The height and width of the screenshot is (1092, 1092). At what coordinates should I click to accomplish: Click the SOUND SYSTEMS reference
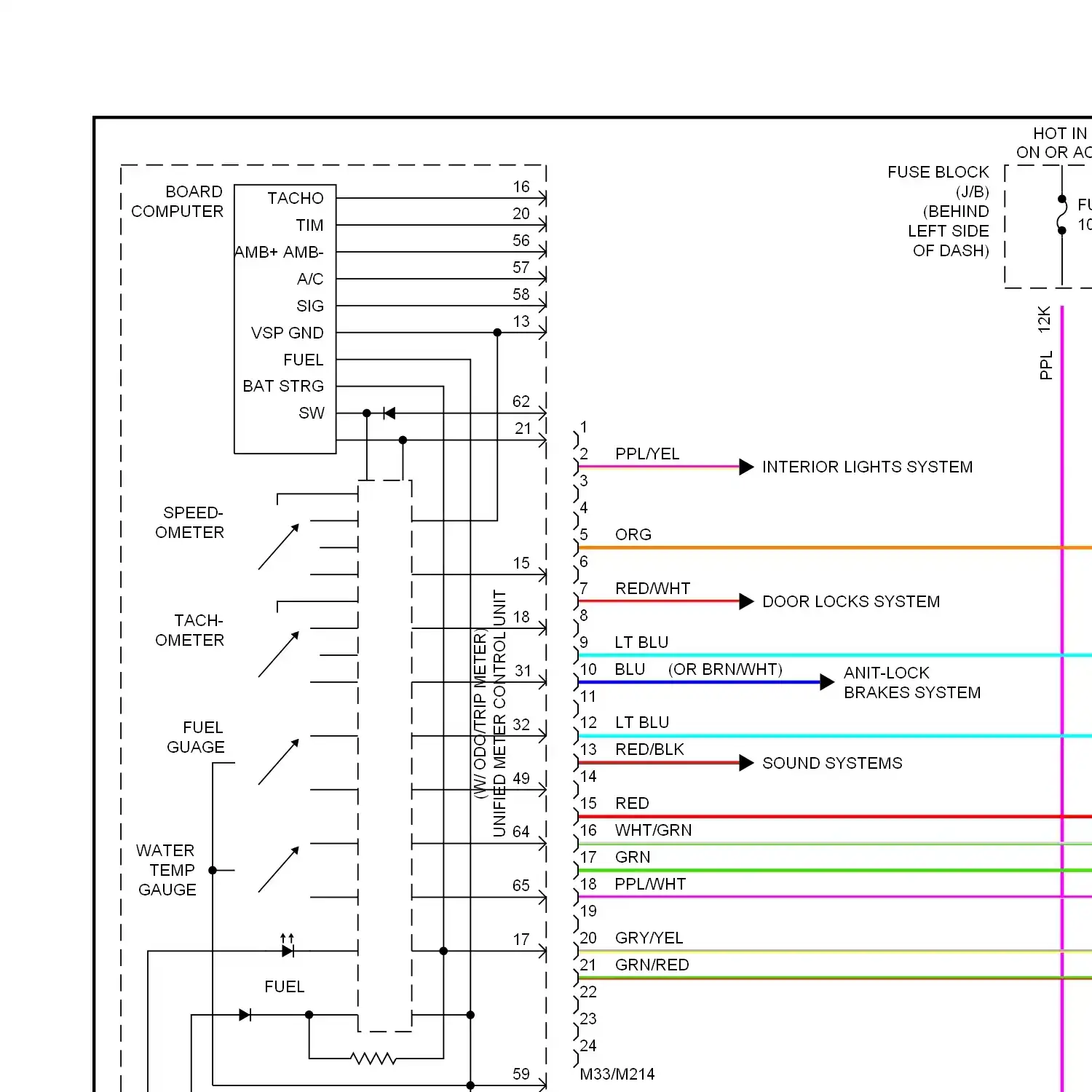click(x=832, y=763)
